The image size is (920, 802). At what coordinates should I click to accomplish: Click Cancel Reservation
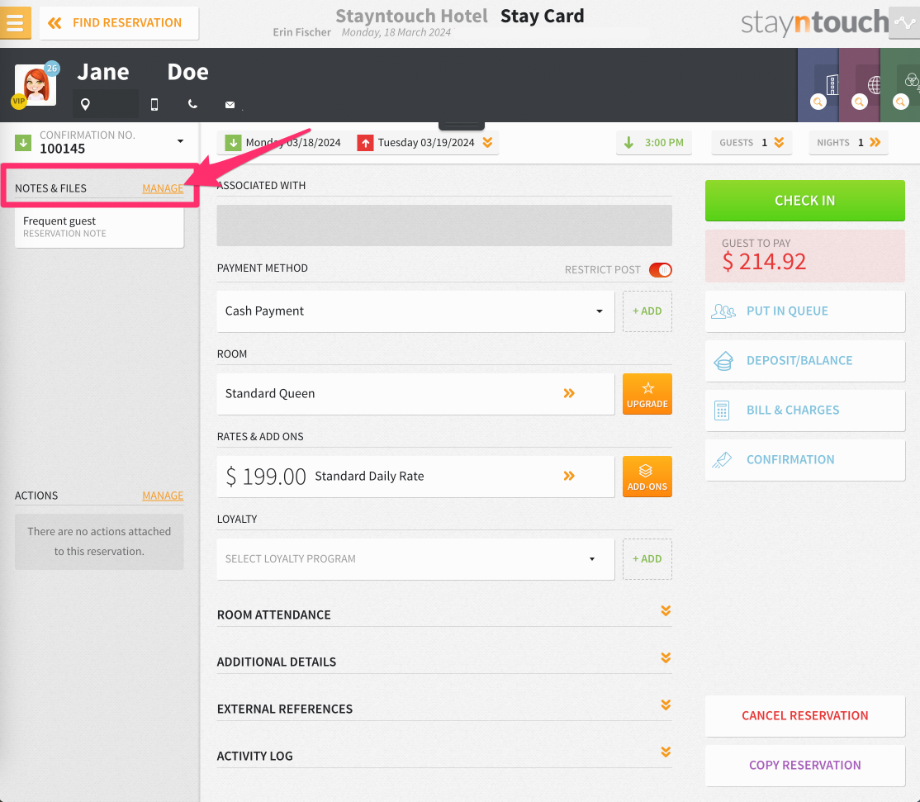pos(805,716)
